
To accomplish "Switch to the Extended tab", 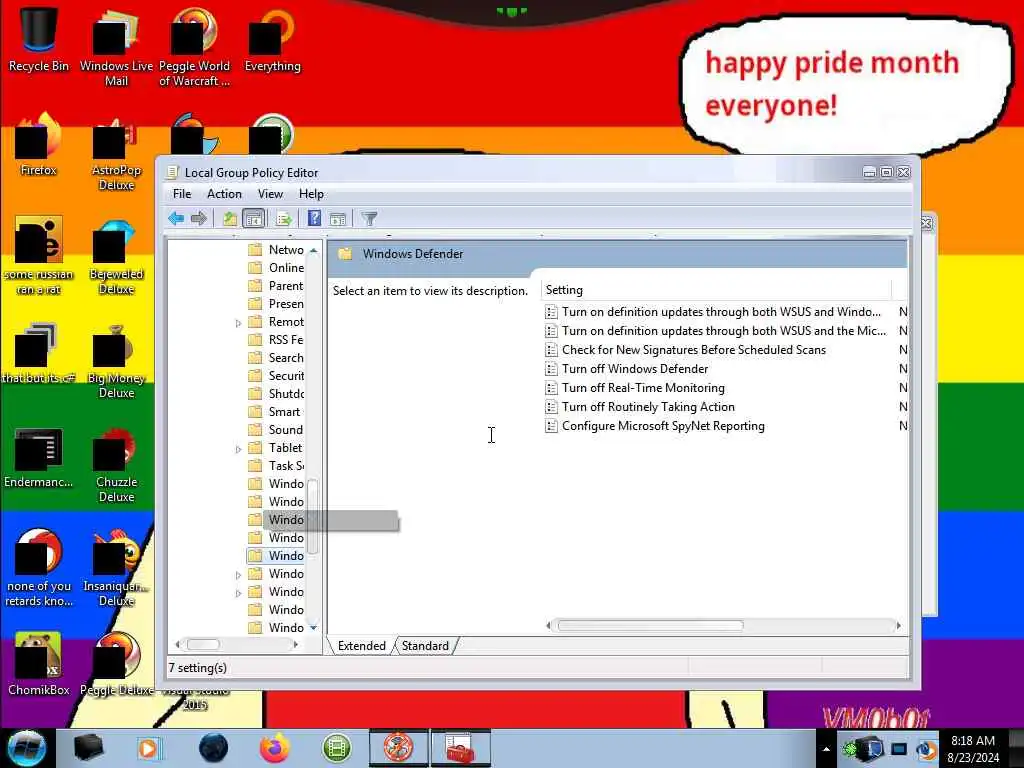I will click(361, 646).
